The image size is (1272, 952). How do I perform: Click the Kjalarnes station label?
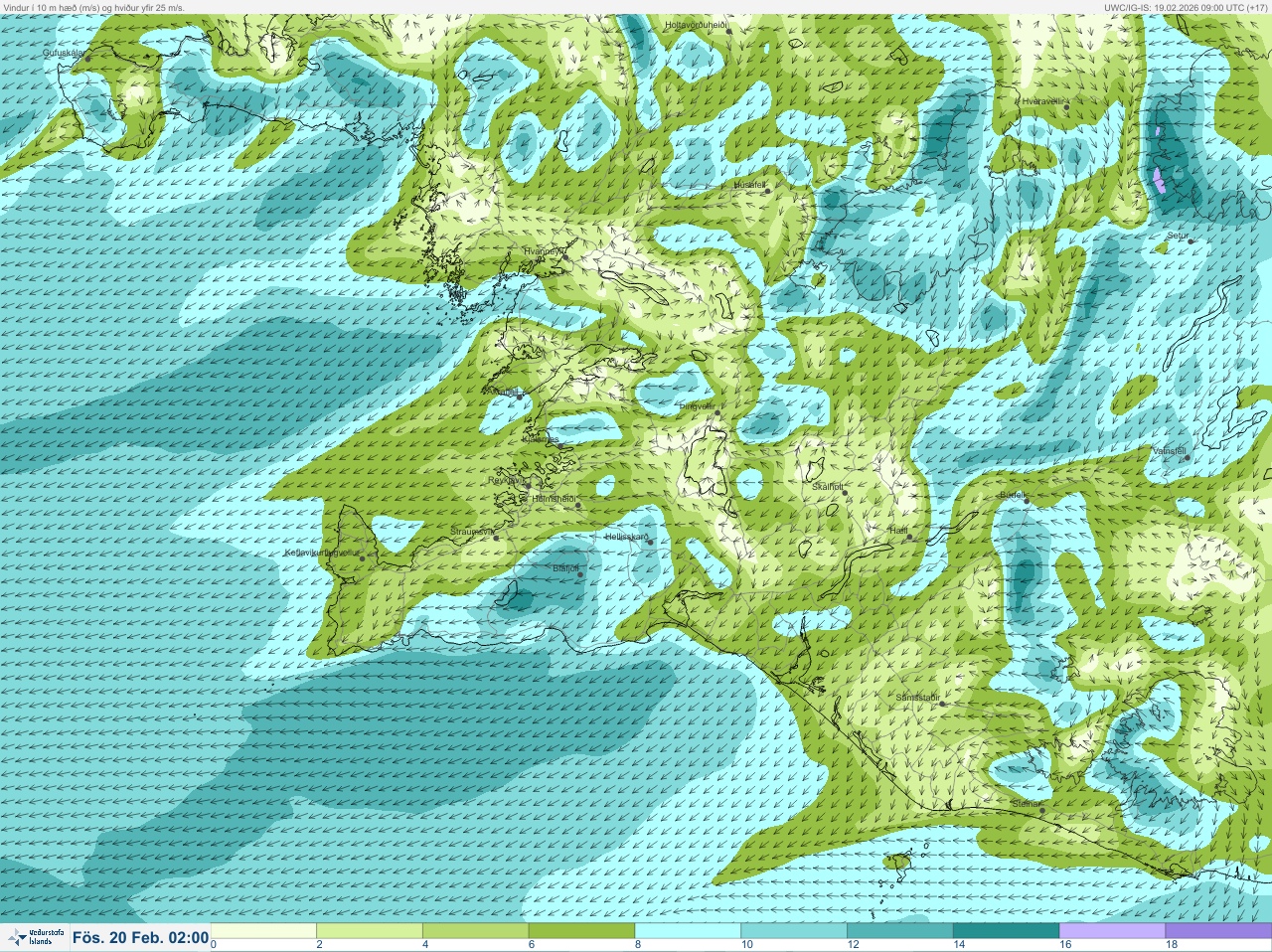coord(541,438)
